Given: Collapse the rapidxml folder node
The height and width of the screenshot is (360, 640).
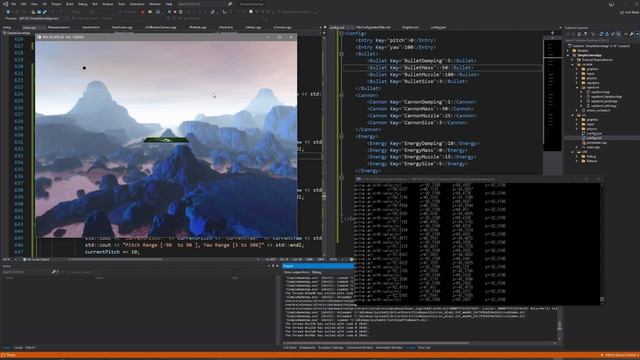Looking at the screenshot, I should point(578,87).
